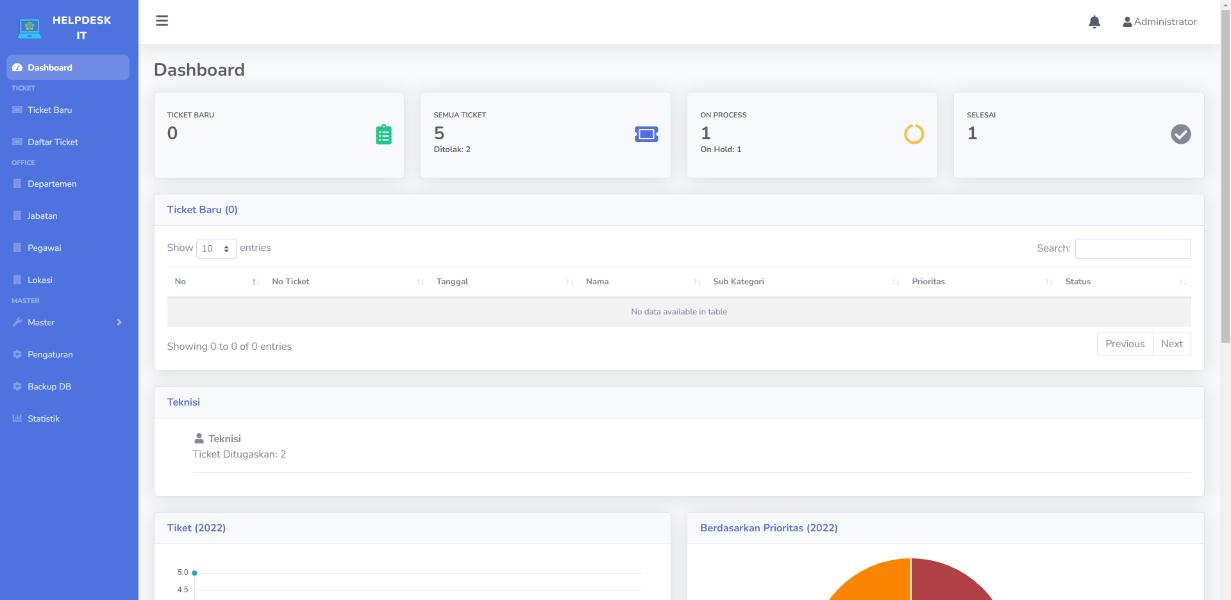Click the Selesai checkmark circle icon
The width and height of the screenshot is (1231, 600).
[x=1181, y=134]
